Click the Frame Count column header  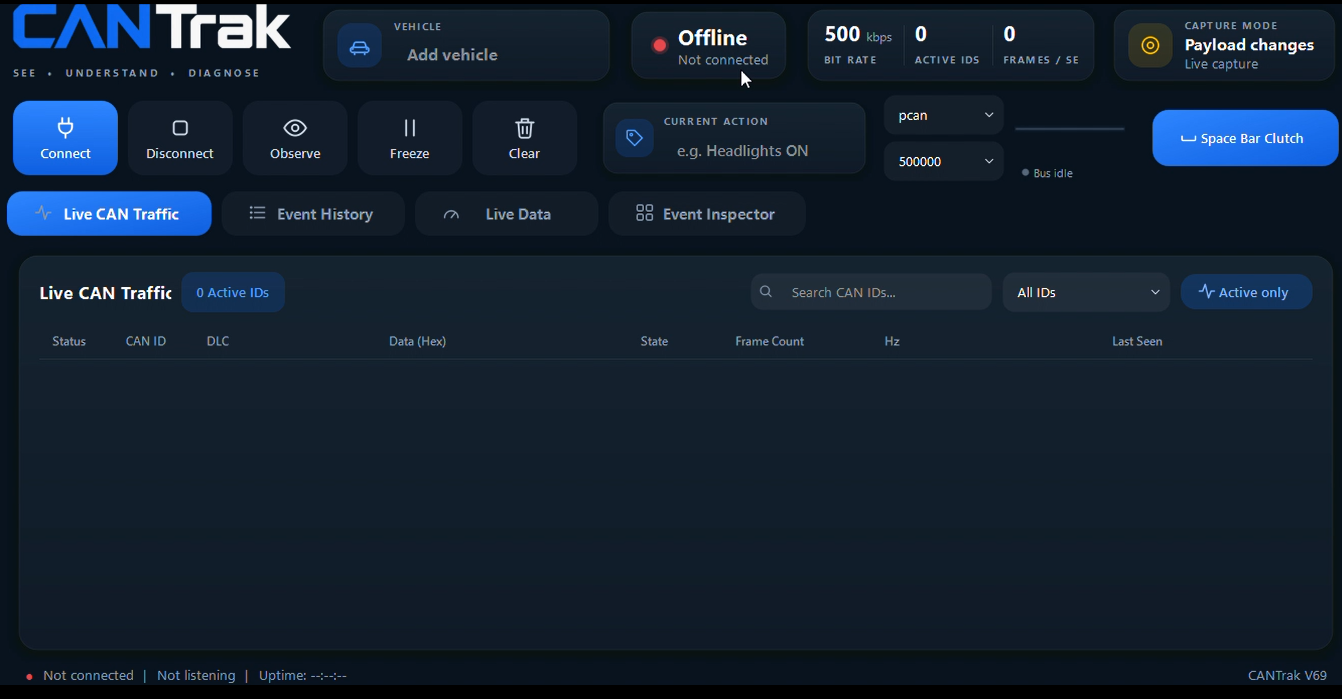pyautogui.click(x=769, y=341)
